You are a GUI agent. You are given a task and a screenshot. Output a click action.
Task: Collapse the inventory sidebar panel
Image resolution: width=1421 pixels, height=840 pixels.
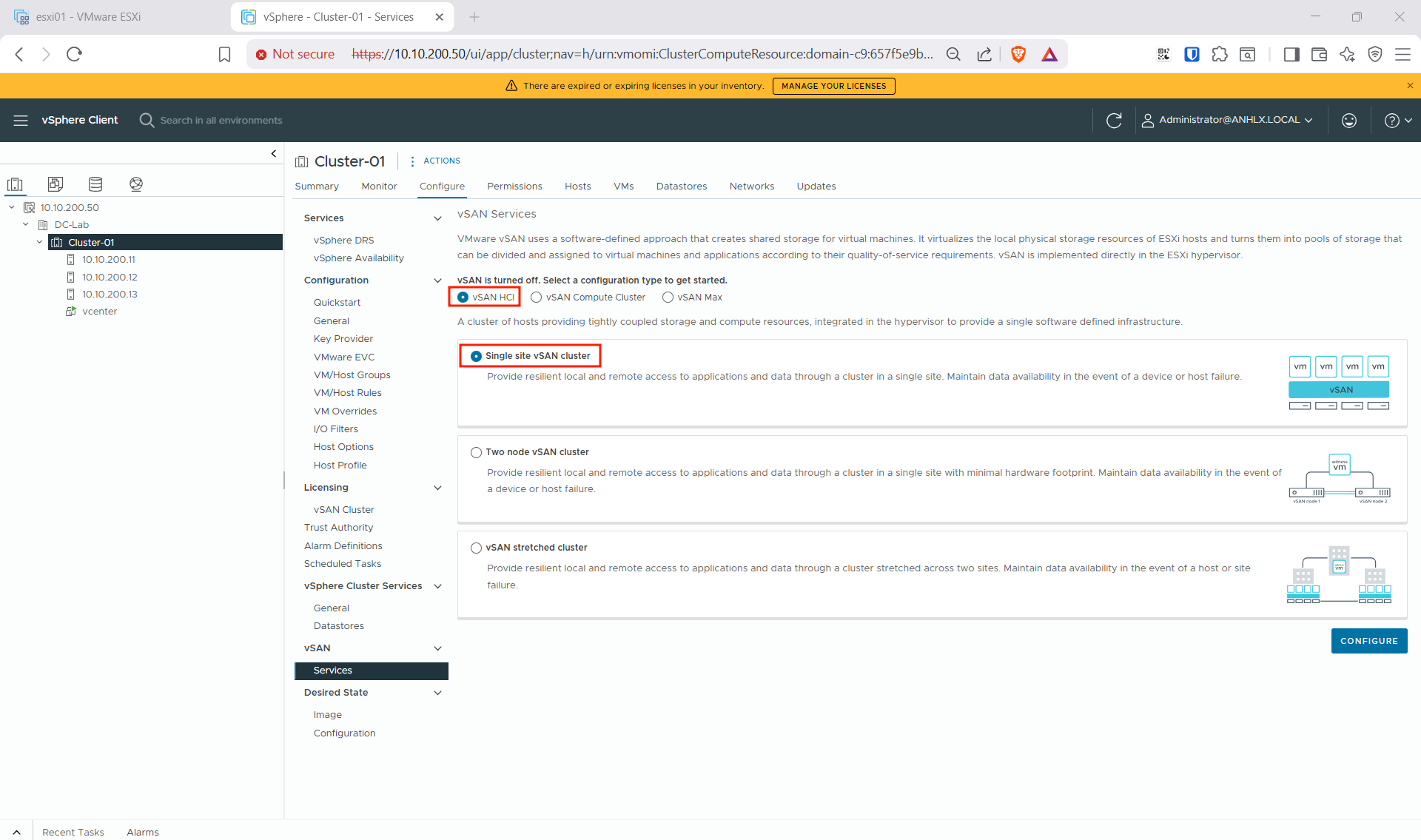[x=273, y=154]
